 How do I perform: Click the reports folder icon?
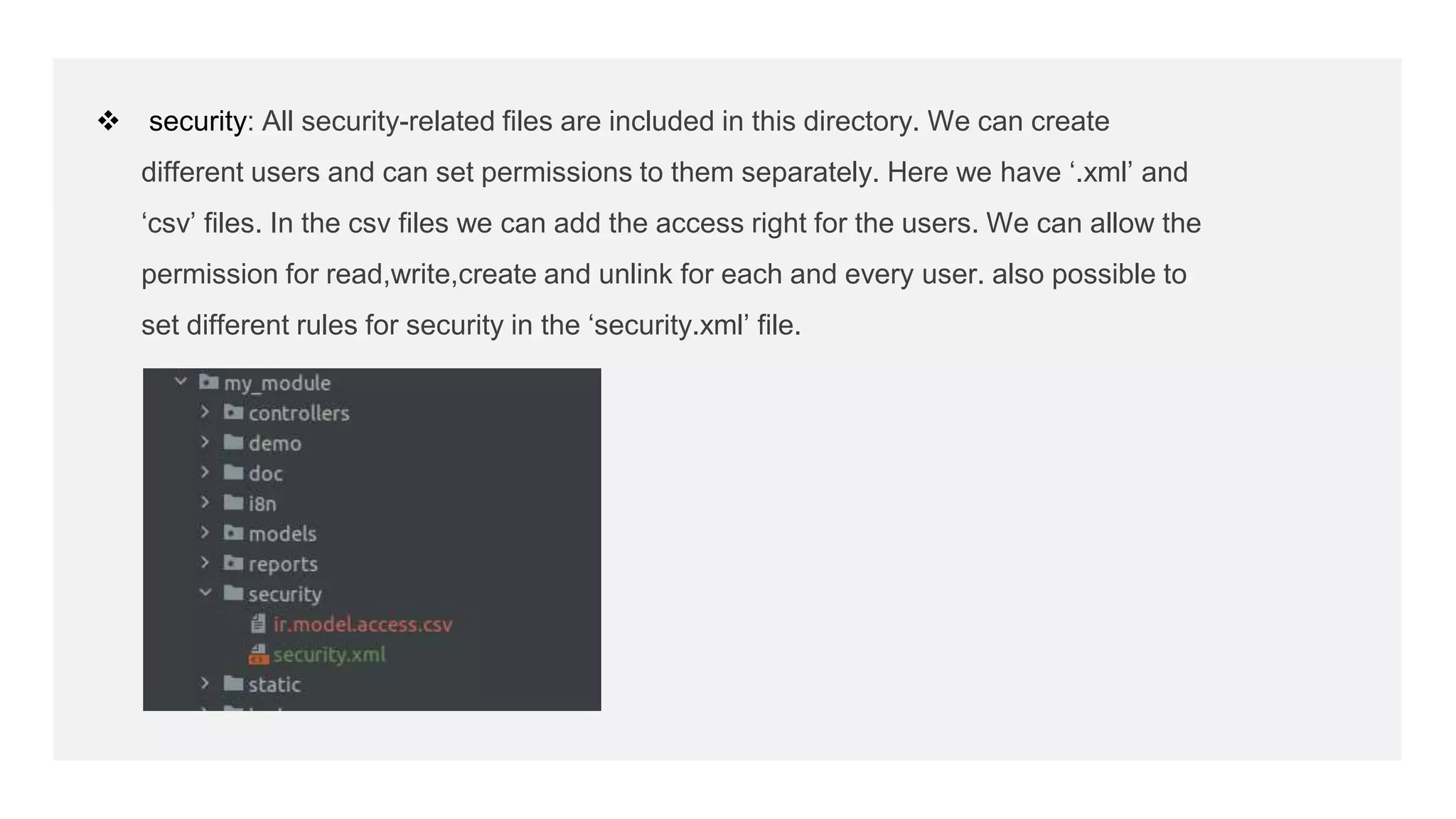pyautogui.click(x=233, y=564)
